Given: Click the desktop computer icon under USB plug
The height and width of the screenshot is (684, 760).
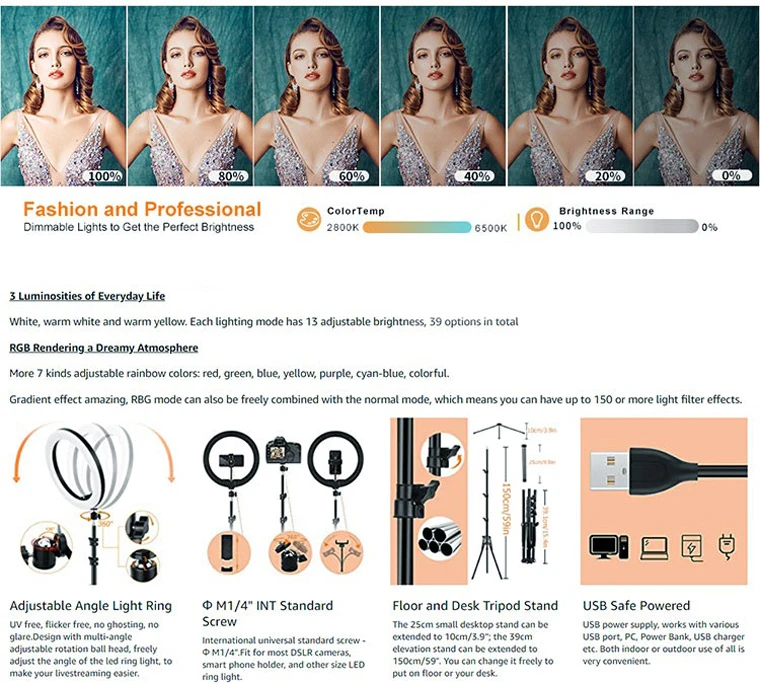Looking at the screenshot, I should click(x=609, y=547).
